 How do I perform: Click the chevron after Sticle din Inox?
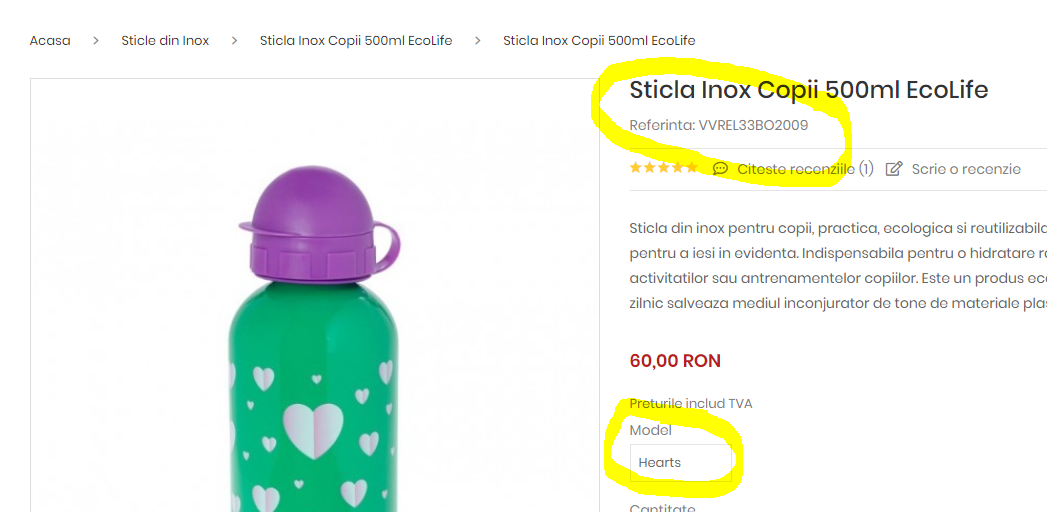(x=234, y=41)
